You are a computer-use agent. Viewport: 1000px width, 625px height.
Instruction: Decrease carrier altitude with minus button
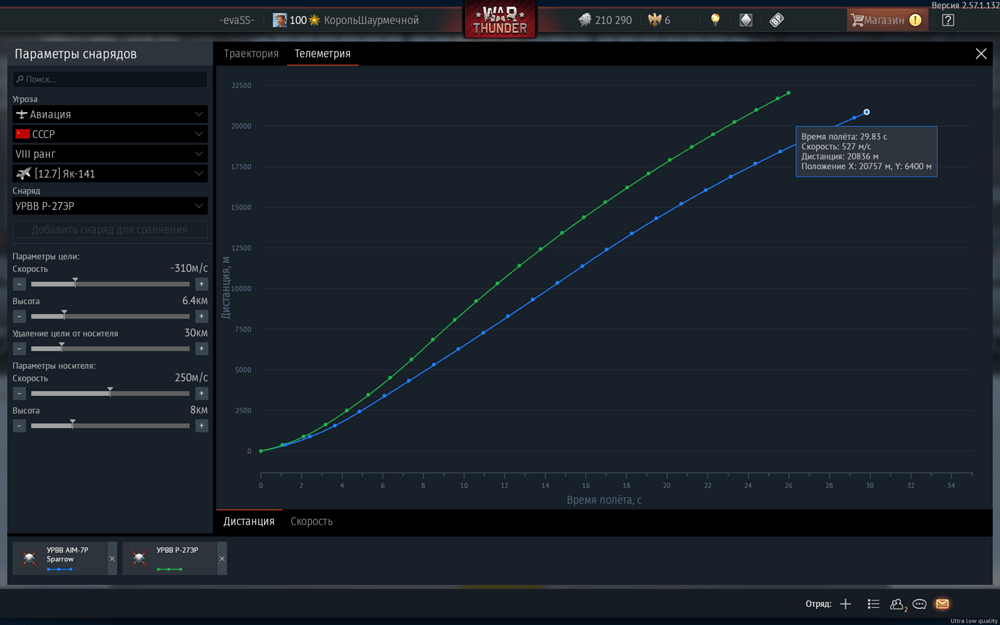[19, 425]
